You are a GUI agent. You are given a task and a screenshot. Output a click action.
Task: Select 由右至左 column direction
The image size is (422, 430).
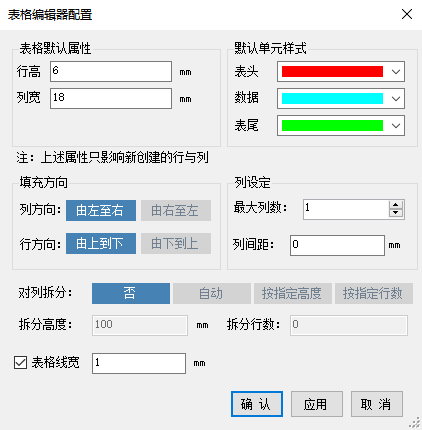click(176, 210)
